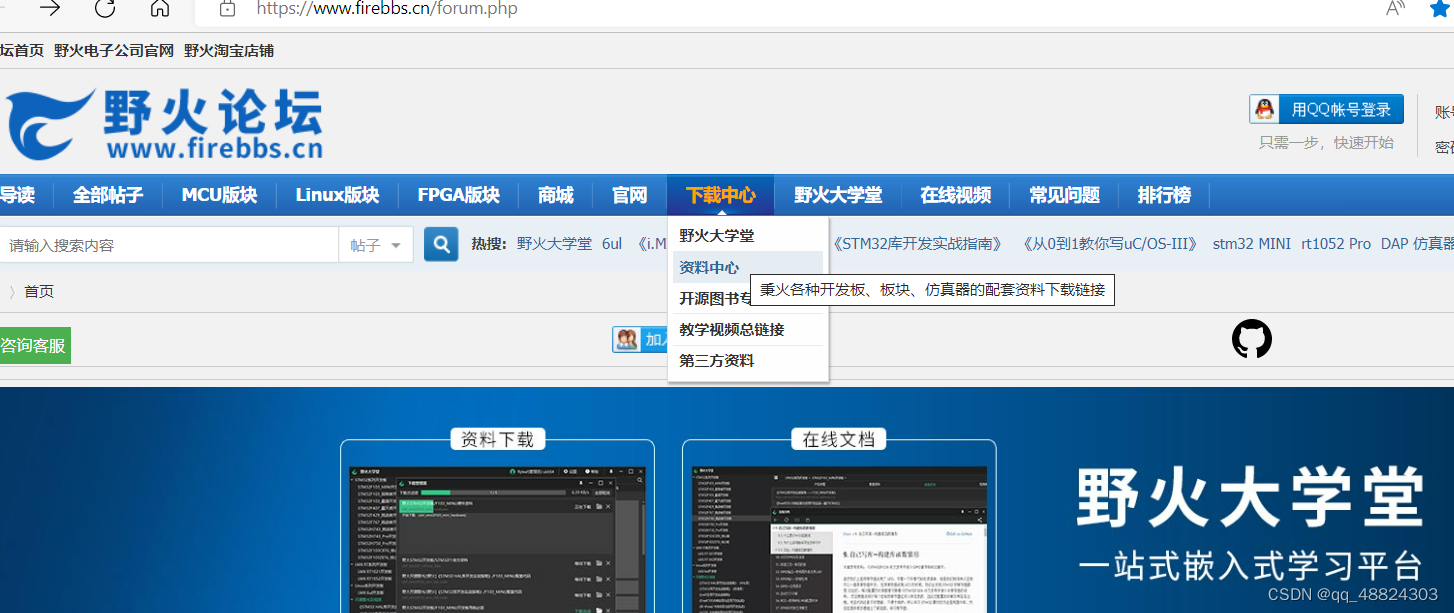1454x613 pixels.
Task: Select 第三方资料 in dropdown menu
Action: tap(748, 361)
